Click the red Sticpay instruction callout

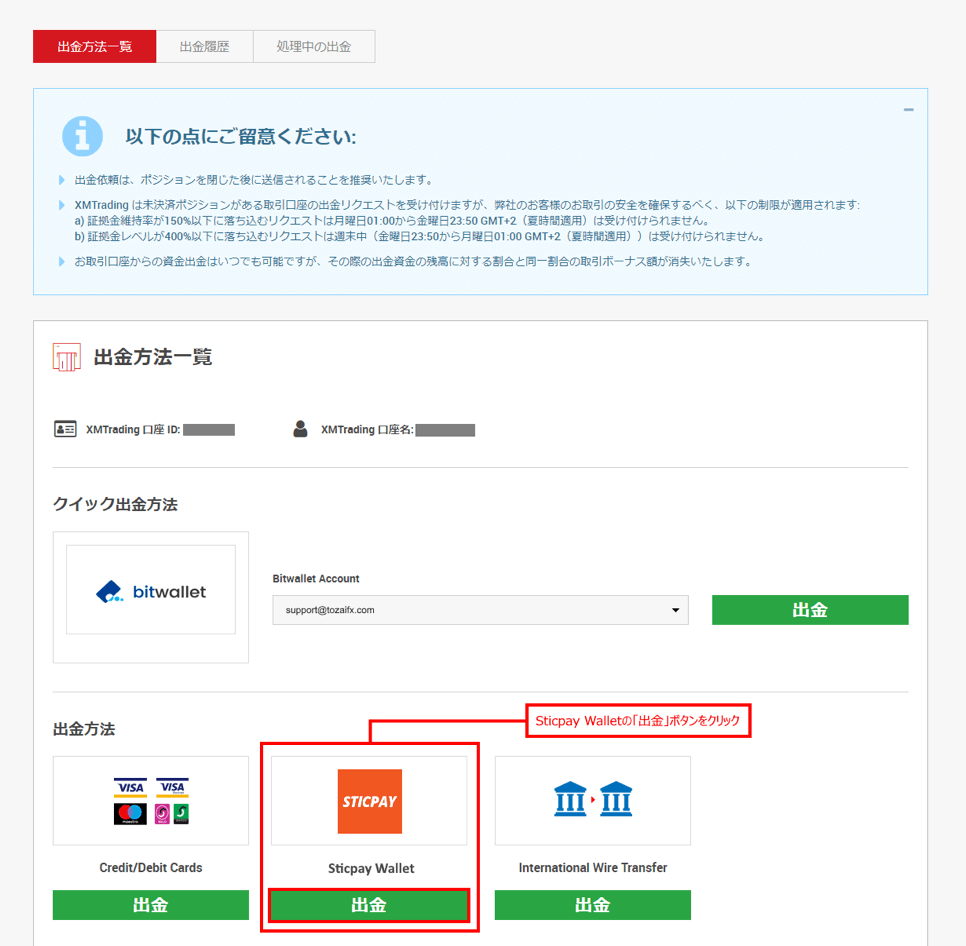coord(638,722)
